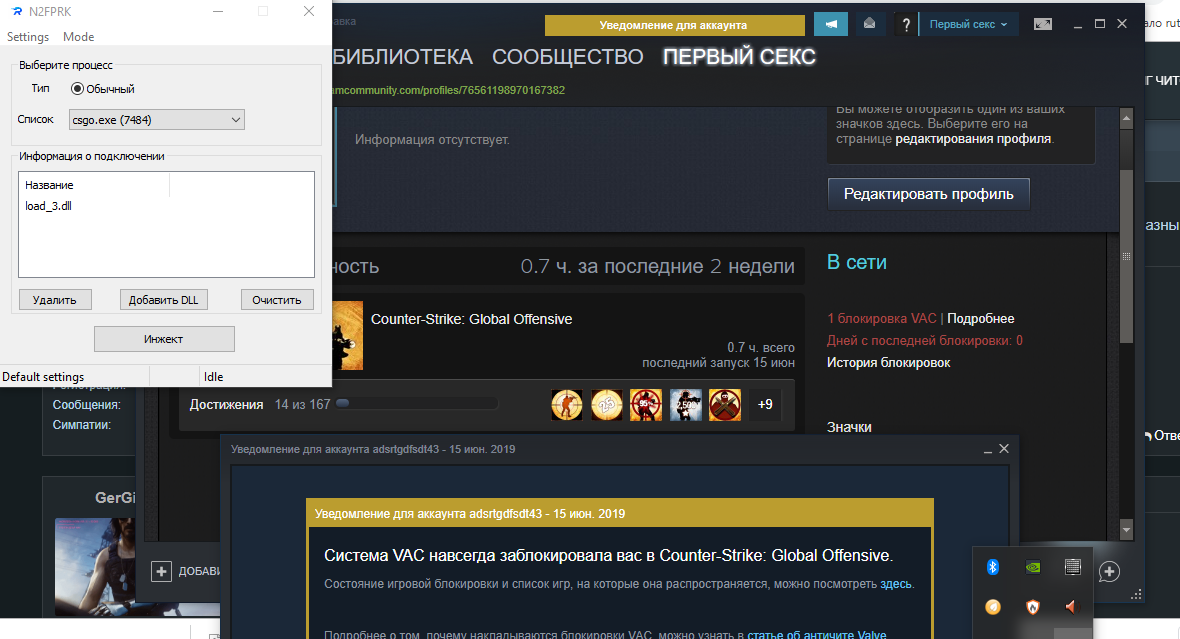Open the Steam inbox envelope icon
Screen dimensions: 1180x639
[x=869, y=24]
